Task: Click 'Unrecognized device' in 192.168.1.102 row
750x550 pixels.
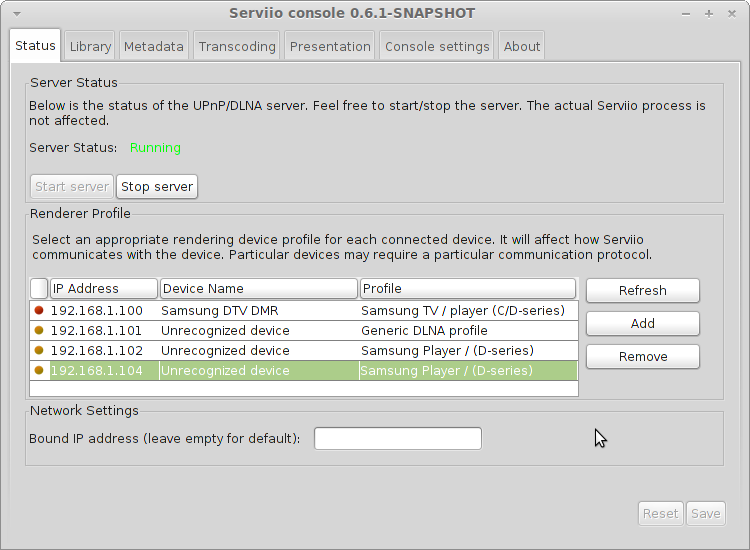Action: (x=225, y=351)
